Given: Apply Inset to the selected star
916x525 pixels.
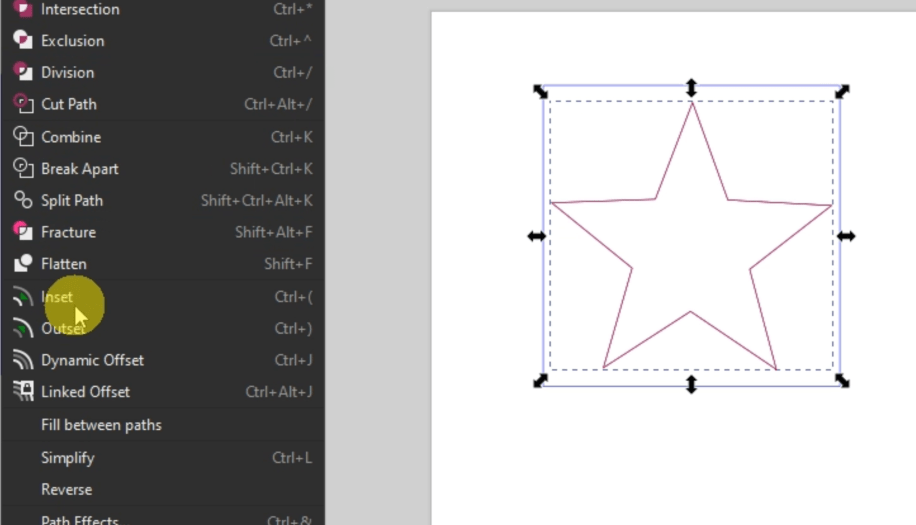Looking at the screenshot, I should point(57,297).
